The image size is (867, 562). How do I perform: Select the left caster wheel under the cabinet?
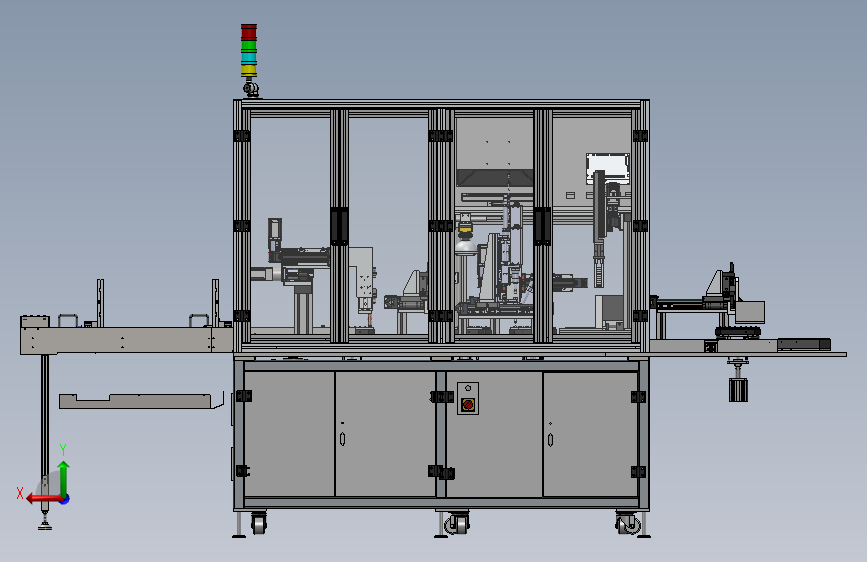point(259,523)
